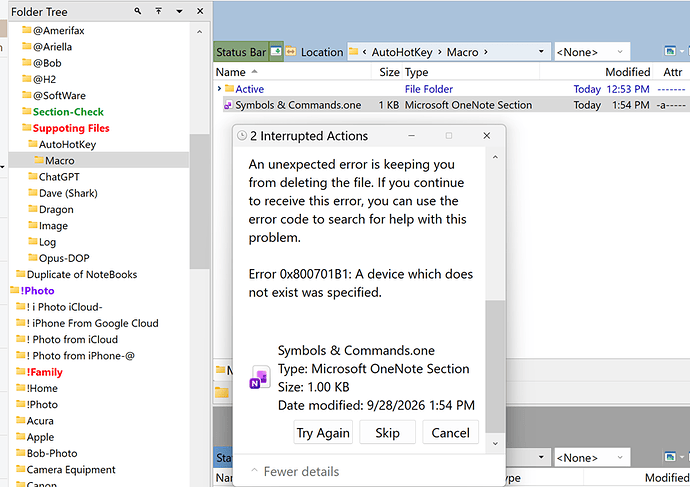Click the large OneNote file icon in dialog
The image size is (690, 487).
pos(260,378)
